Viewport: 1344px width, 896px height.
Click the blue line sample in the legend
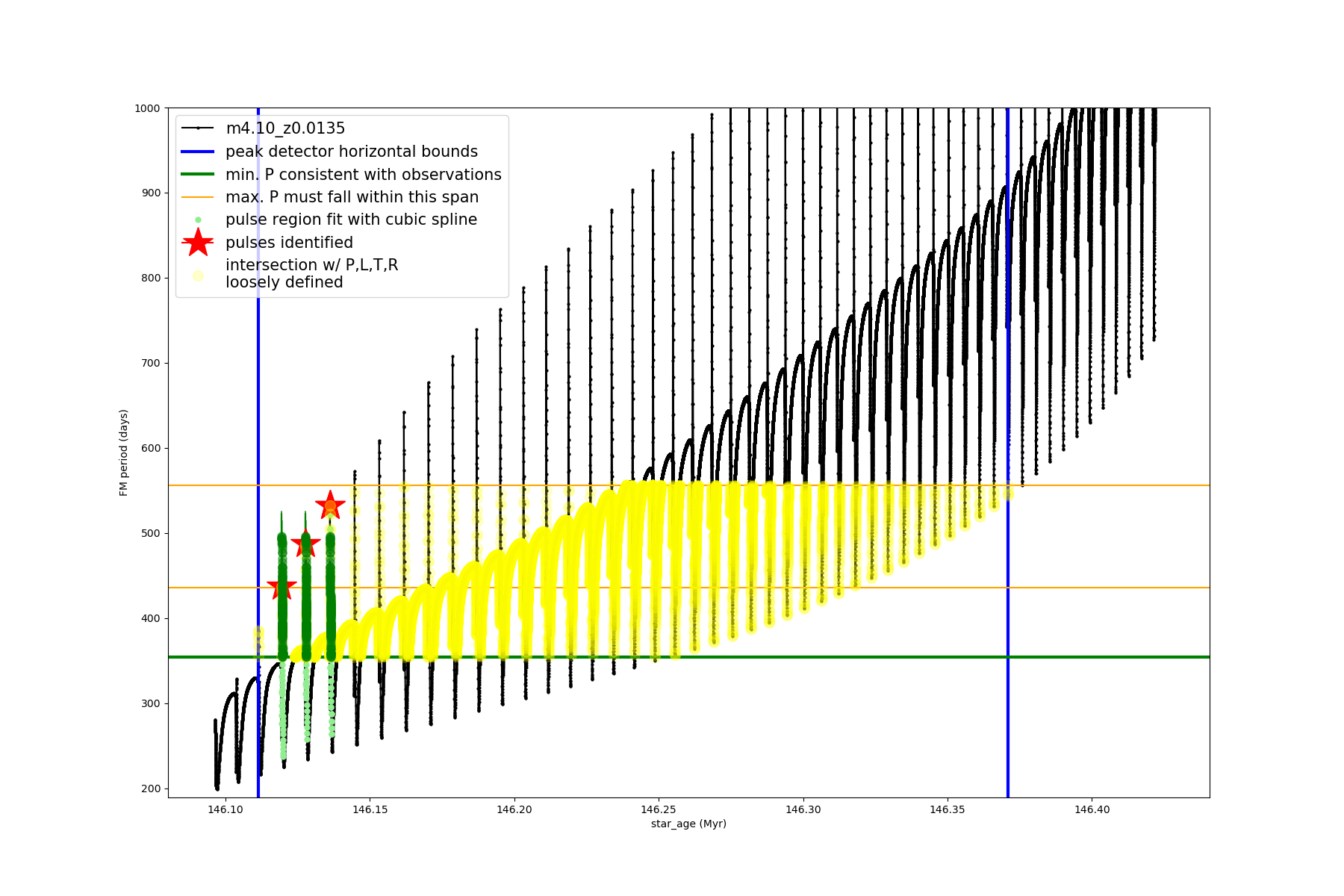198,152
